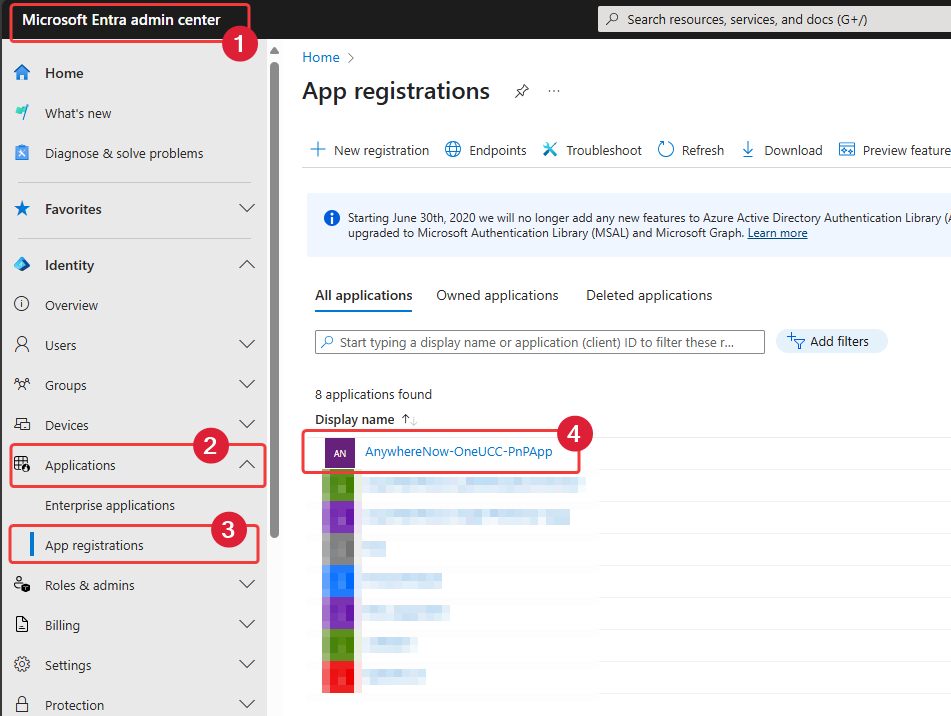
Task: Click the Learn more link
Action: pyautogui.click(x=777, y=233)
